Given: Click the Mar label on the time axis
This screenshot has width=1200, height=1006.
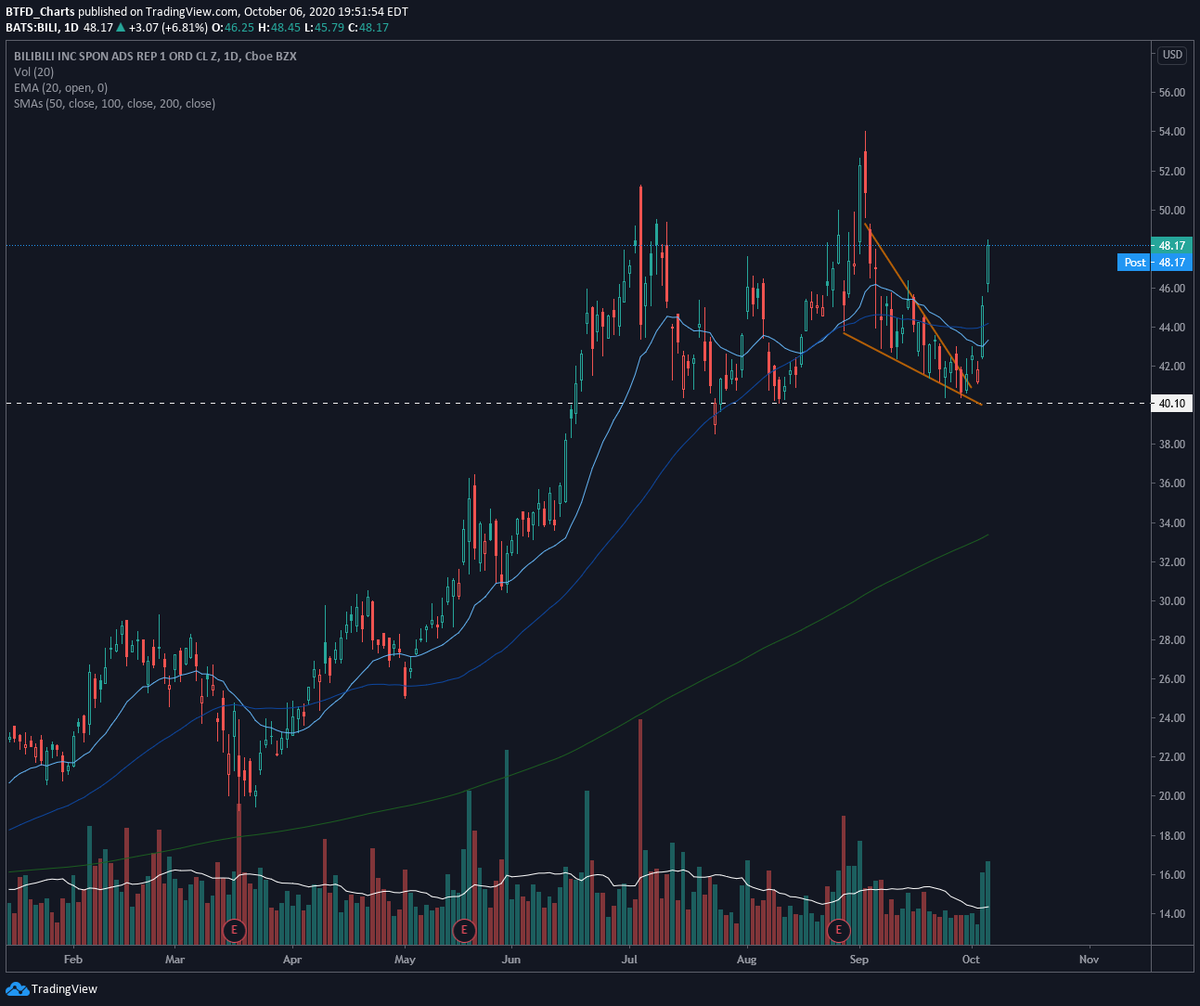Looking at the screenshot, I should coord(175,960).
